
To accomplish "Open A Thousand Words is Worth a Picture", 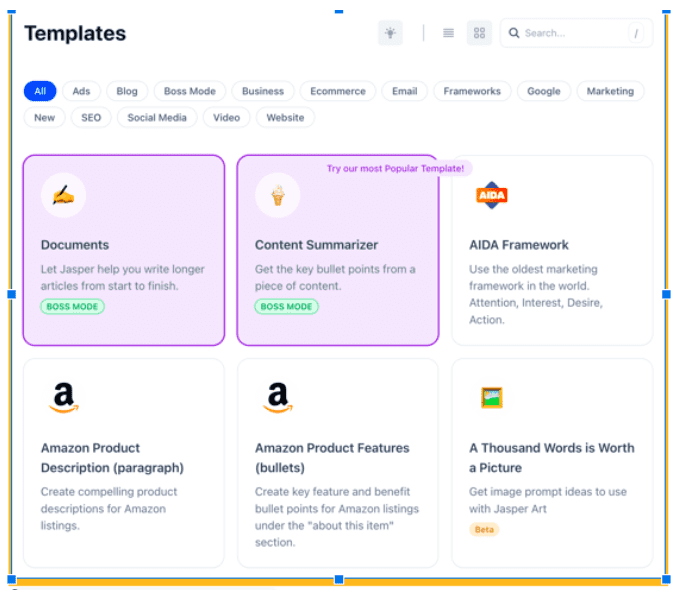I will coord(552,457).
